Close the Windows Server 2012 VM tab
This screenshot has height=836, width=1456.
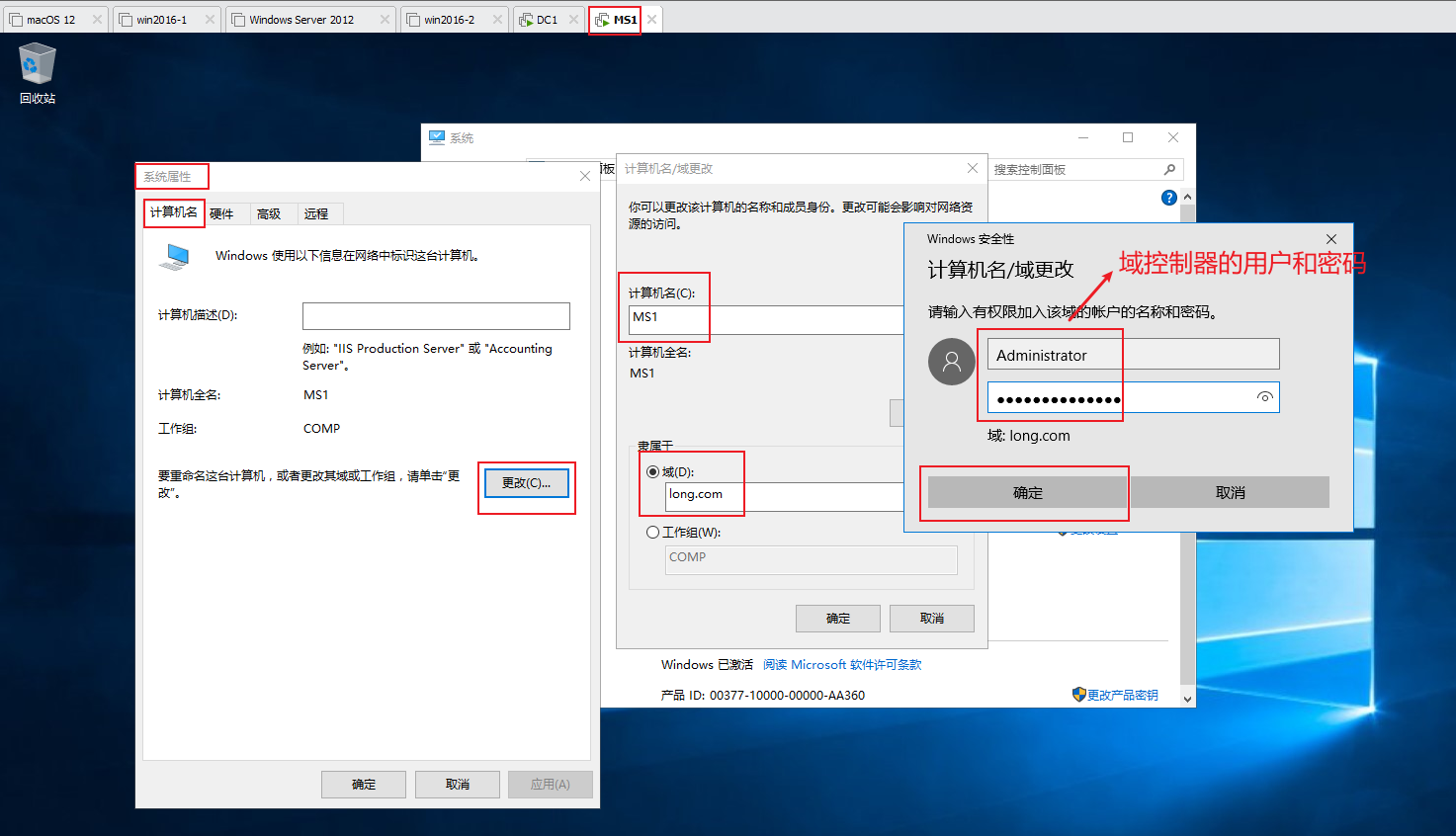click(x=385, y=20)
